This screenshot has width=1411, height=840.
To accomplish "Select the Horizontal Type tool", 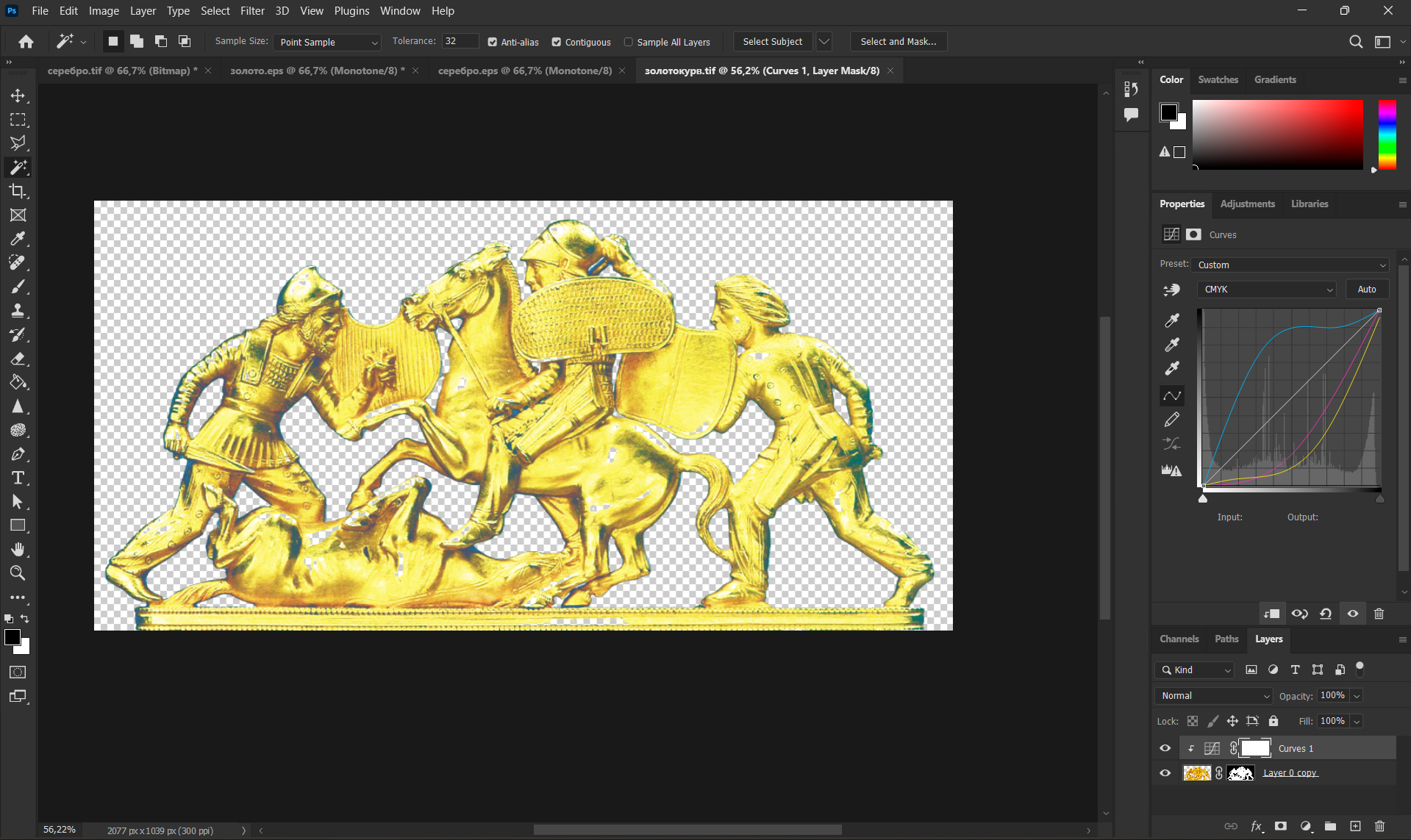I will (18, 478).
